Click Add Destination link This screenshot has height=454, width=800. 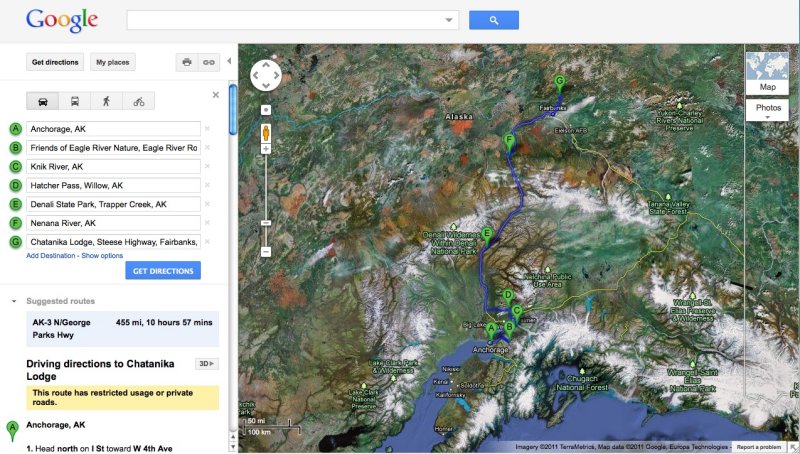point(51,256)
